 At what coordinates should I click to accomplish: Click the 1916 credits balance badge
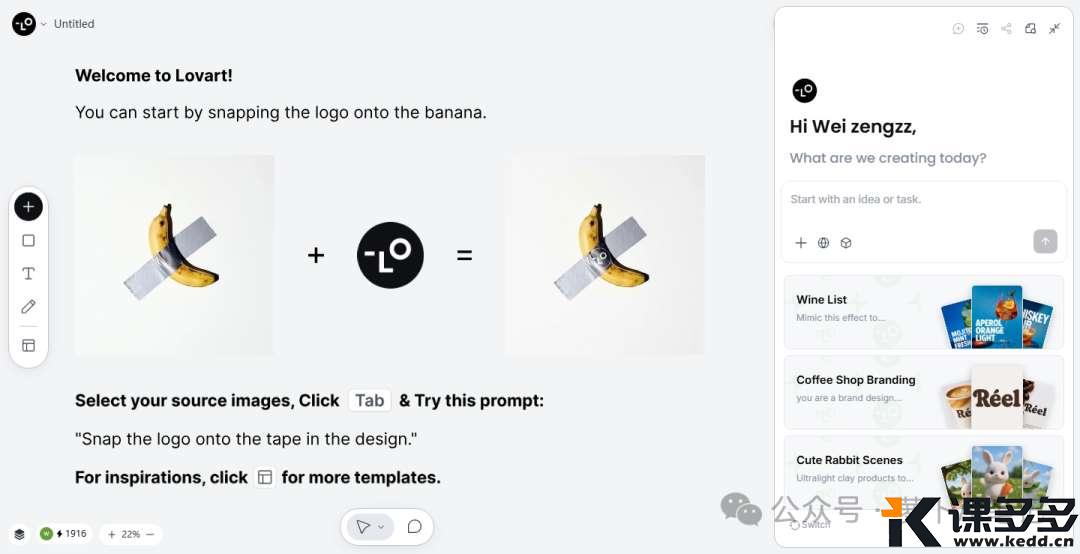click(x=64, y=534)
